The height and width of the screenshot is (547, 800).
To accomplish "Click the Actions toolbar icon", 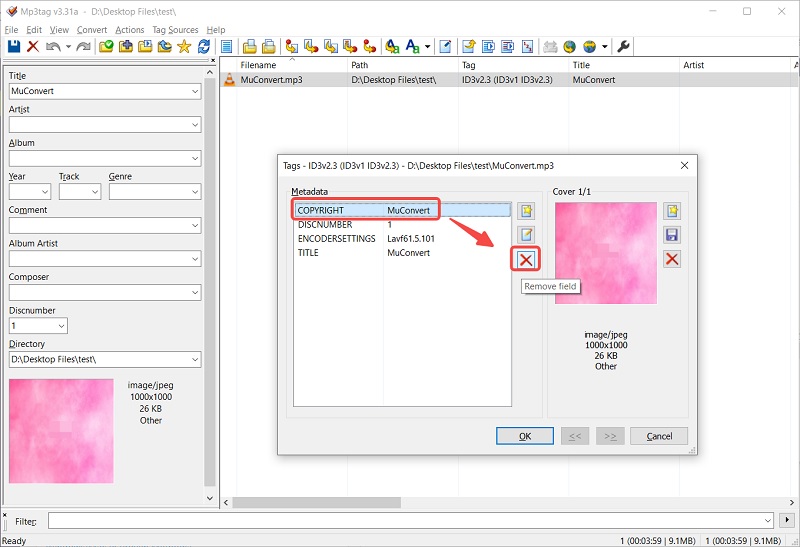I will pos(392,46).
